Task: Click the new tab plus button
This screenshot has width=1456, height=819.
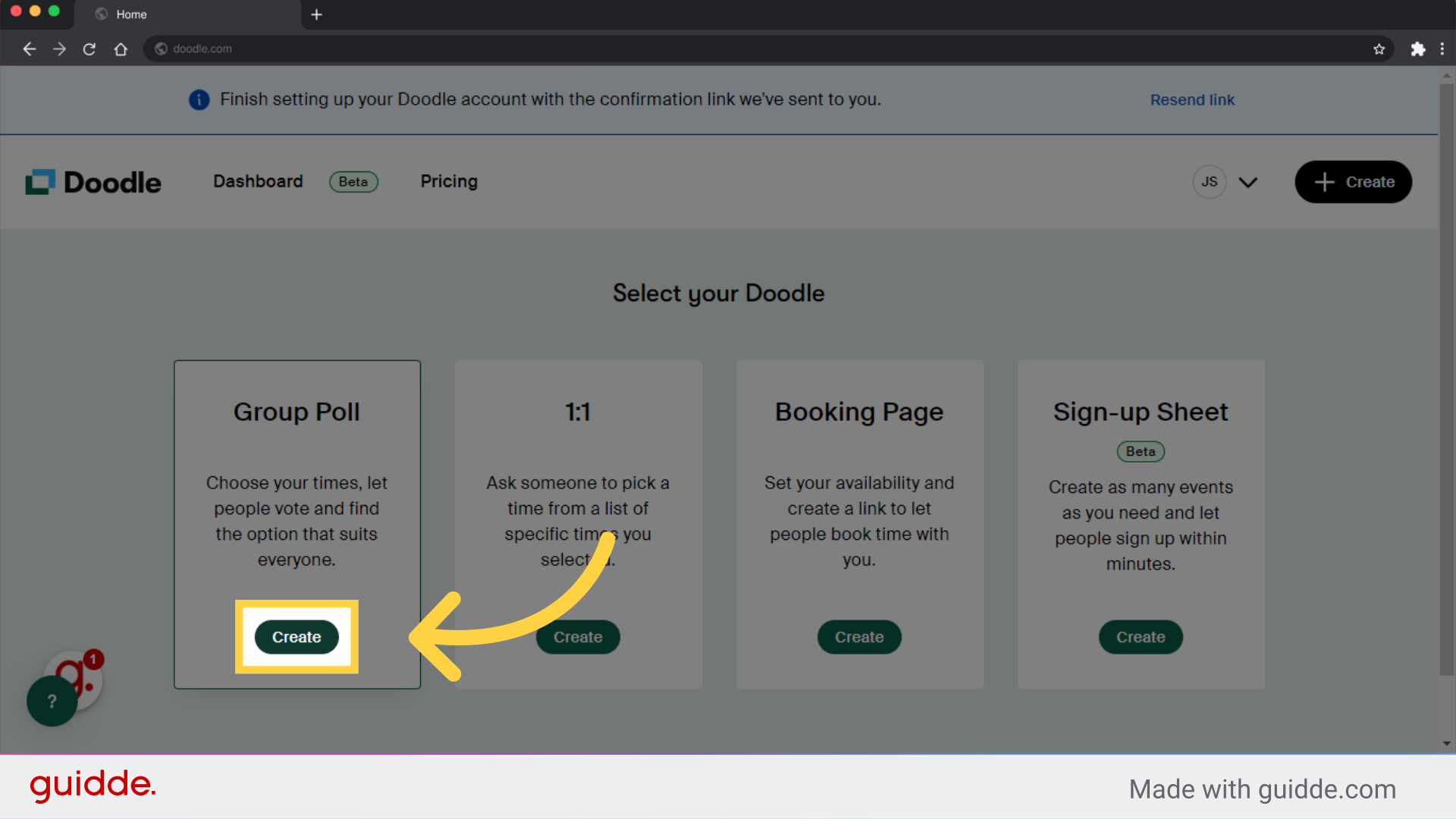Action: click(317, 14)
